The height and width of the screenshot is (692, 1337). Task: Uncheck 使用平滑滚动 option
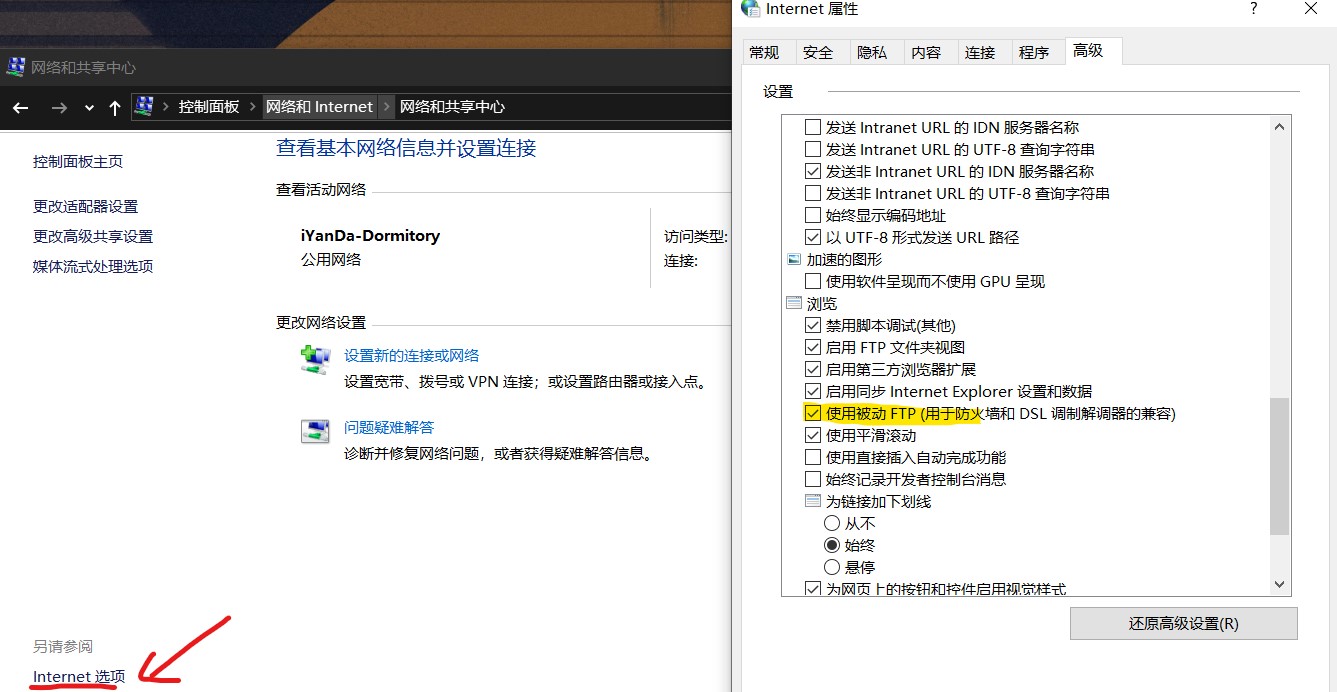tap(813, 435)
